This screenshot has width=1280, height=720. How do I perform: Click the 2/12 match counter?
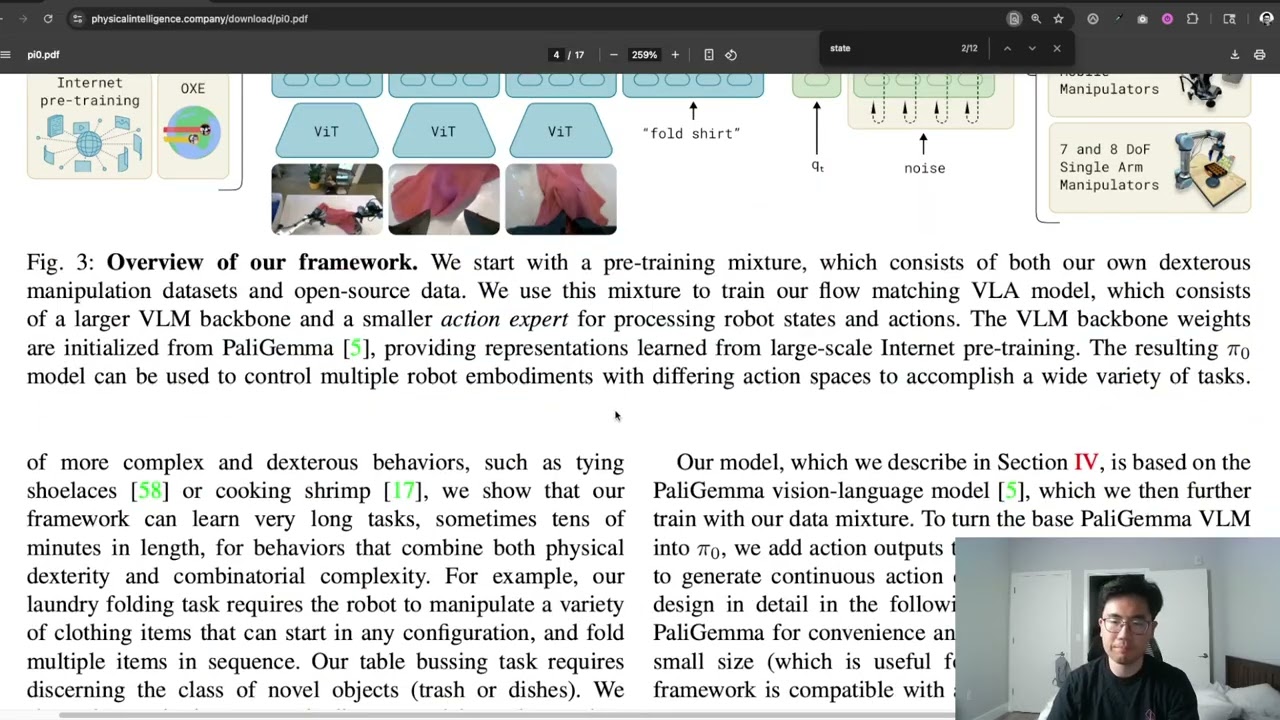(969, 48)
